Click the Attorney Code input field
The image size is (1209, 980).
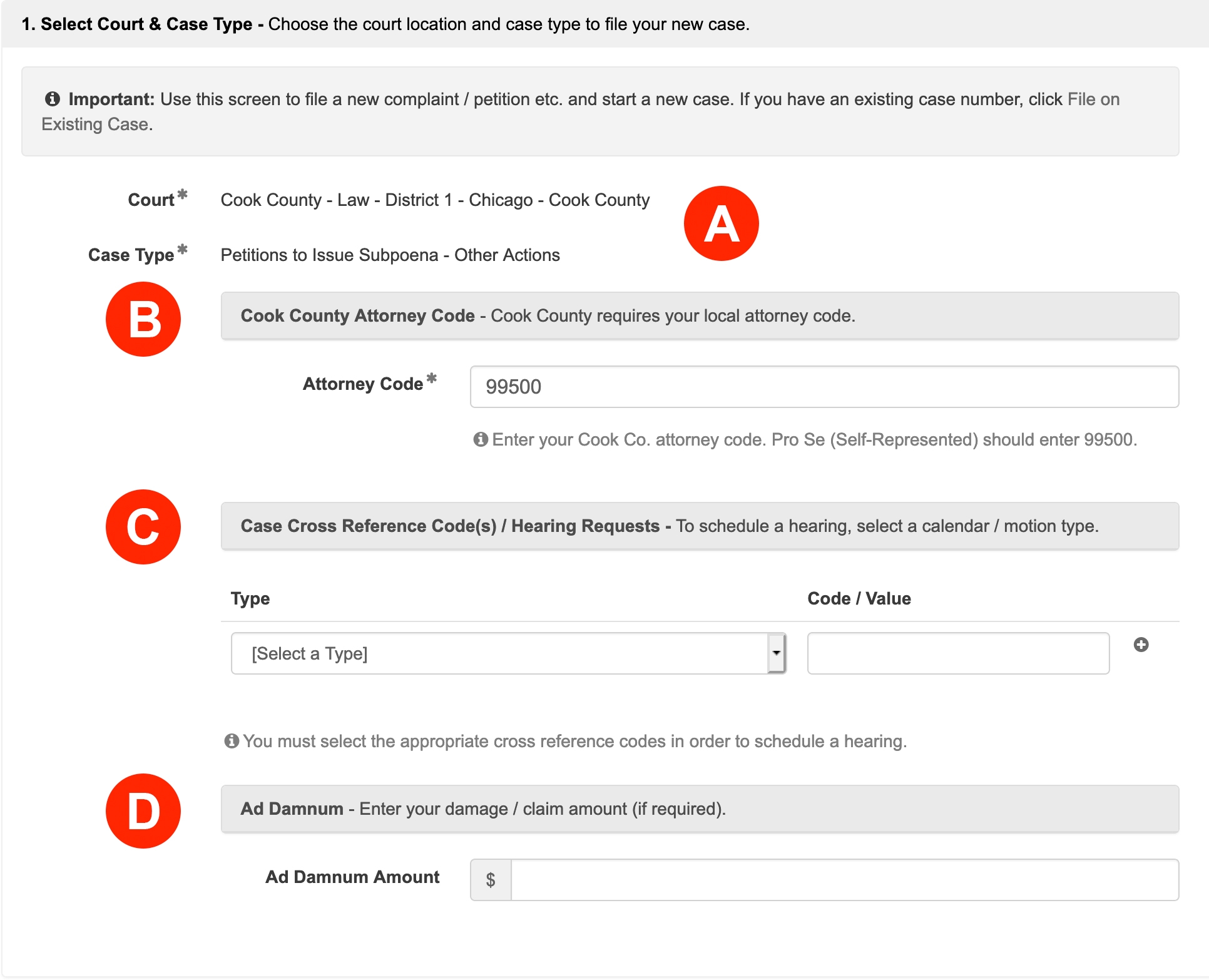click(x=824, y=387)
